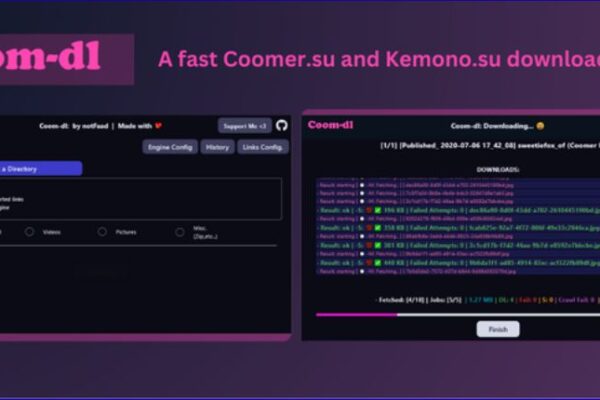The image size is (600, 400).
Task: Click the Published_2020-07-06 post title
Action: [x=490, y=145]
